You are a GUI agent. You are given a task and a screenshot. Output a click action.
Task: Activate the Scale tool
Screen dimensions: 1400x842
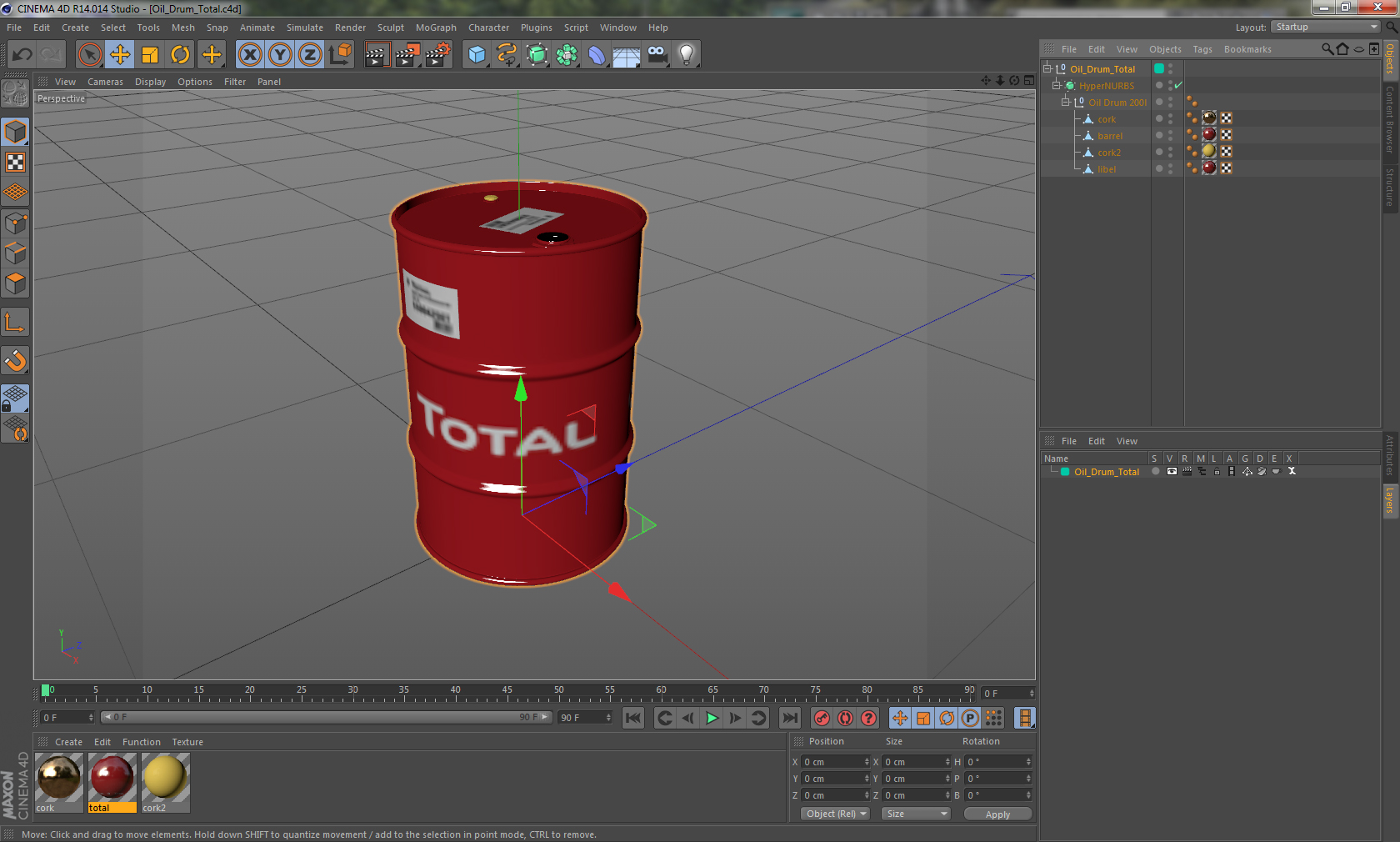[x=150, y=55]
